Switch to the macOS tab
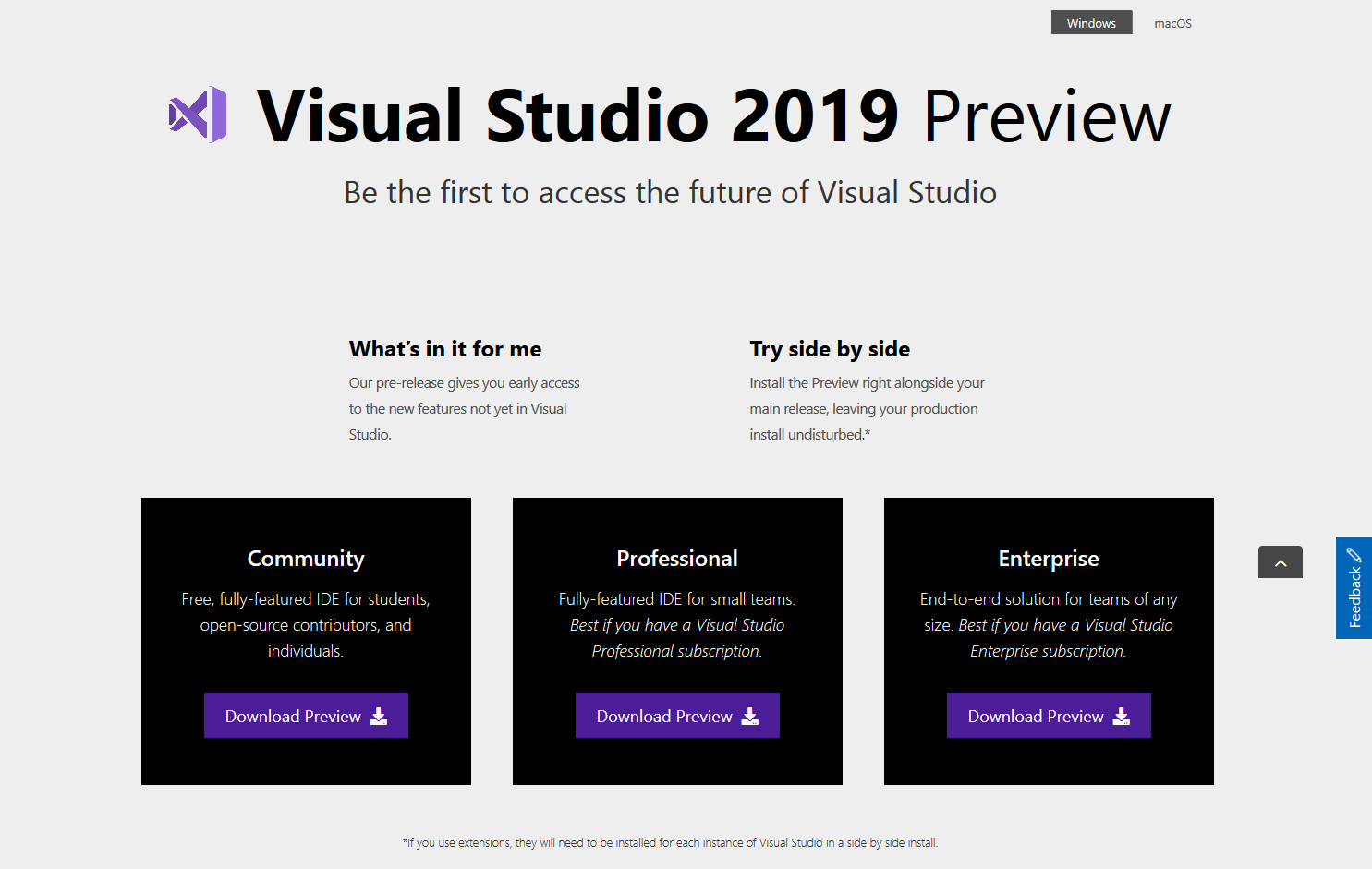Viewport: 1372px width, 869px height. pyautogui.click(x=1172, y=23)
